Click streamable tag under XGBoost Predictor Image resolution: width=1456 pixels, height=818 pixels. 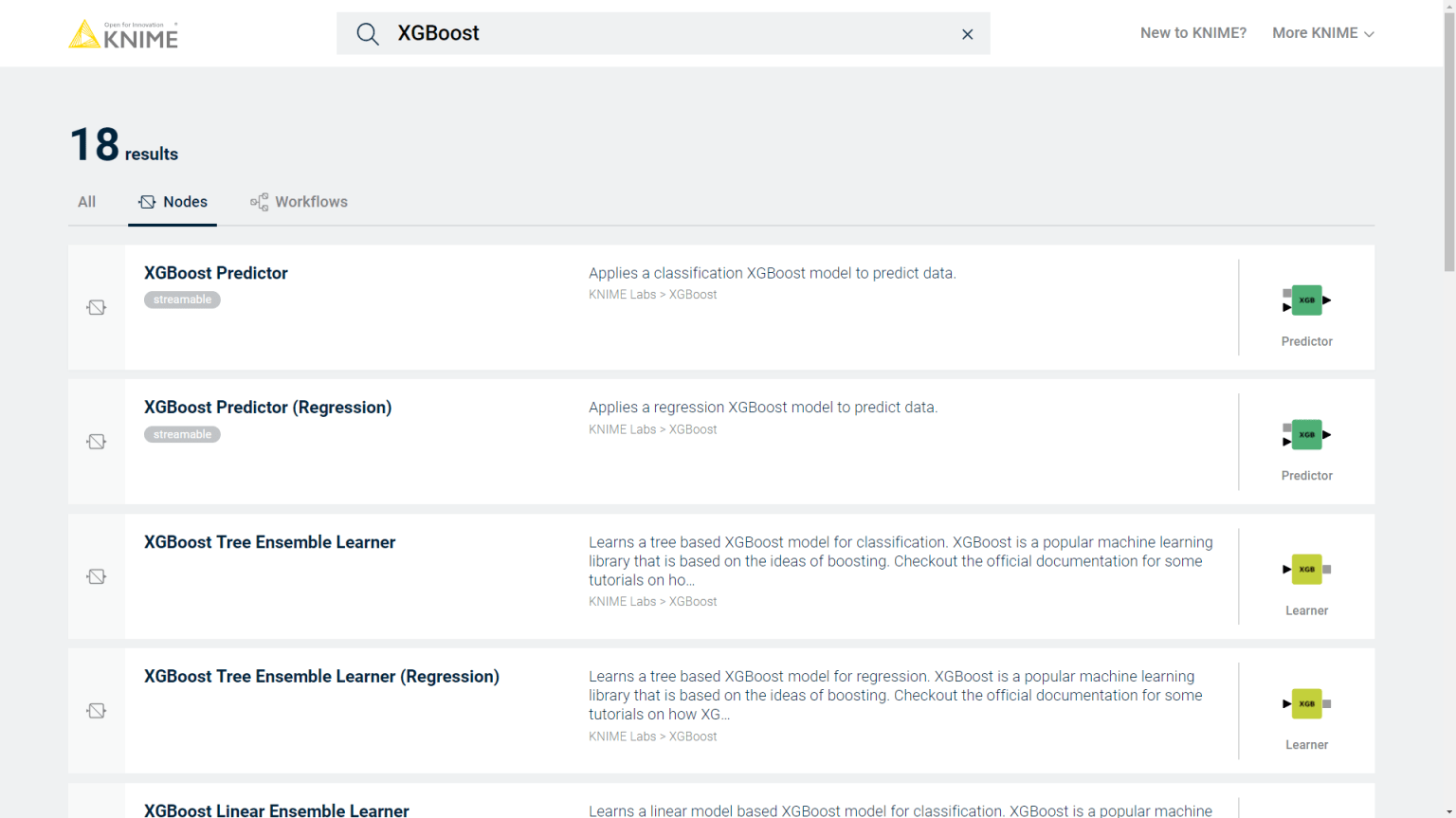click(182, 300)
